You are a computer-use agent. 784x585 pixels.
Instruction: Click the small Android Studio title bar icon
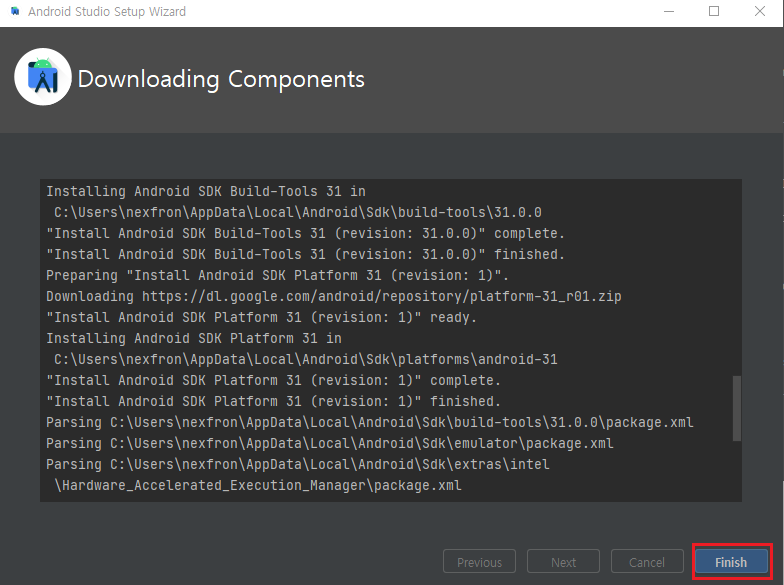pos(15,11)
